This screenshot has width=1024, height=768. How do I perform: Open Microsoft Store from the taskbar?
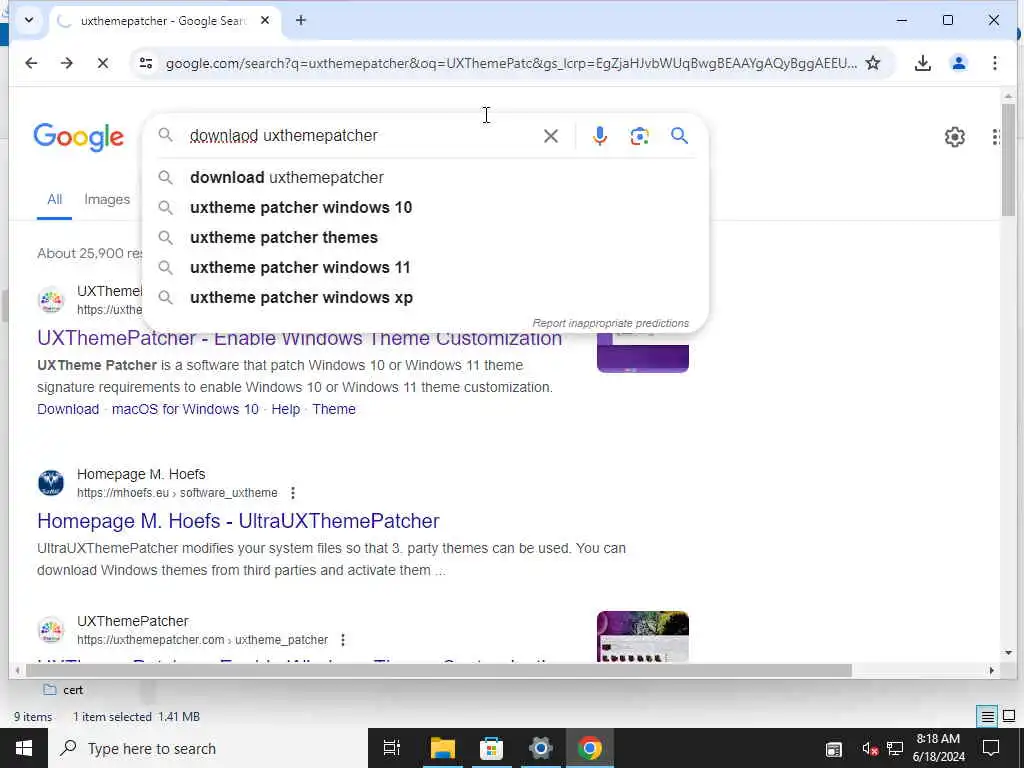pos(491,748)
